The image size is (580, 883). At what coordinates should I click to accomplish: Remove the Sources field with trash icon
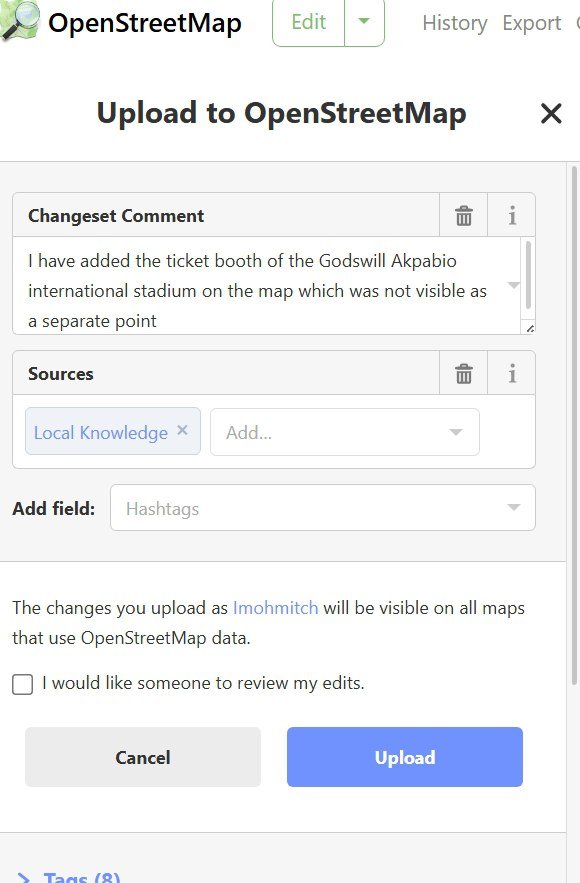(463, 373)
